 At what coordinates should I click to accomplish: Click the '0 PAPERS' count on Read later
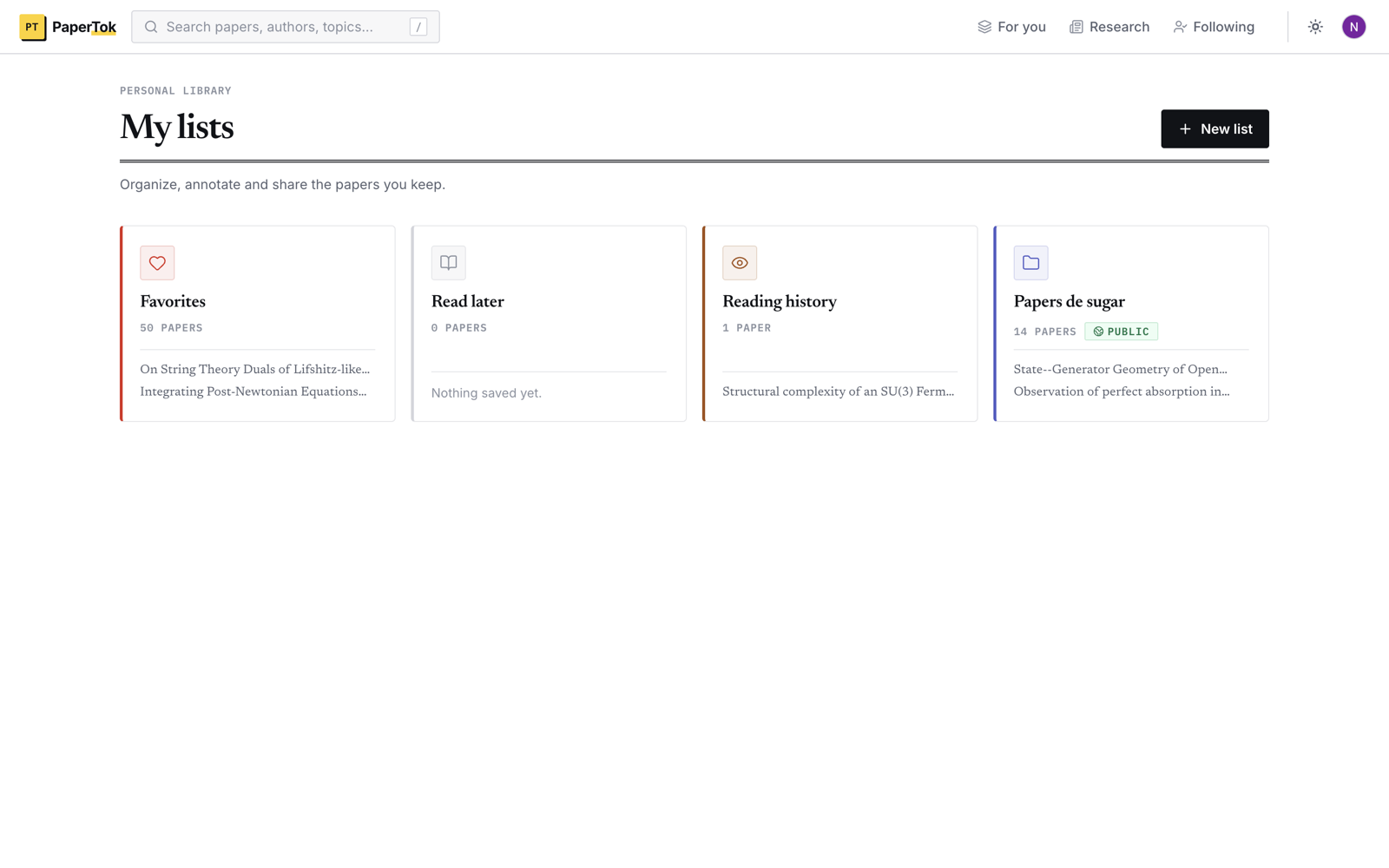tap(459, 328)
